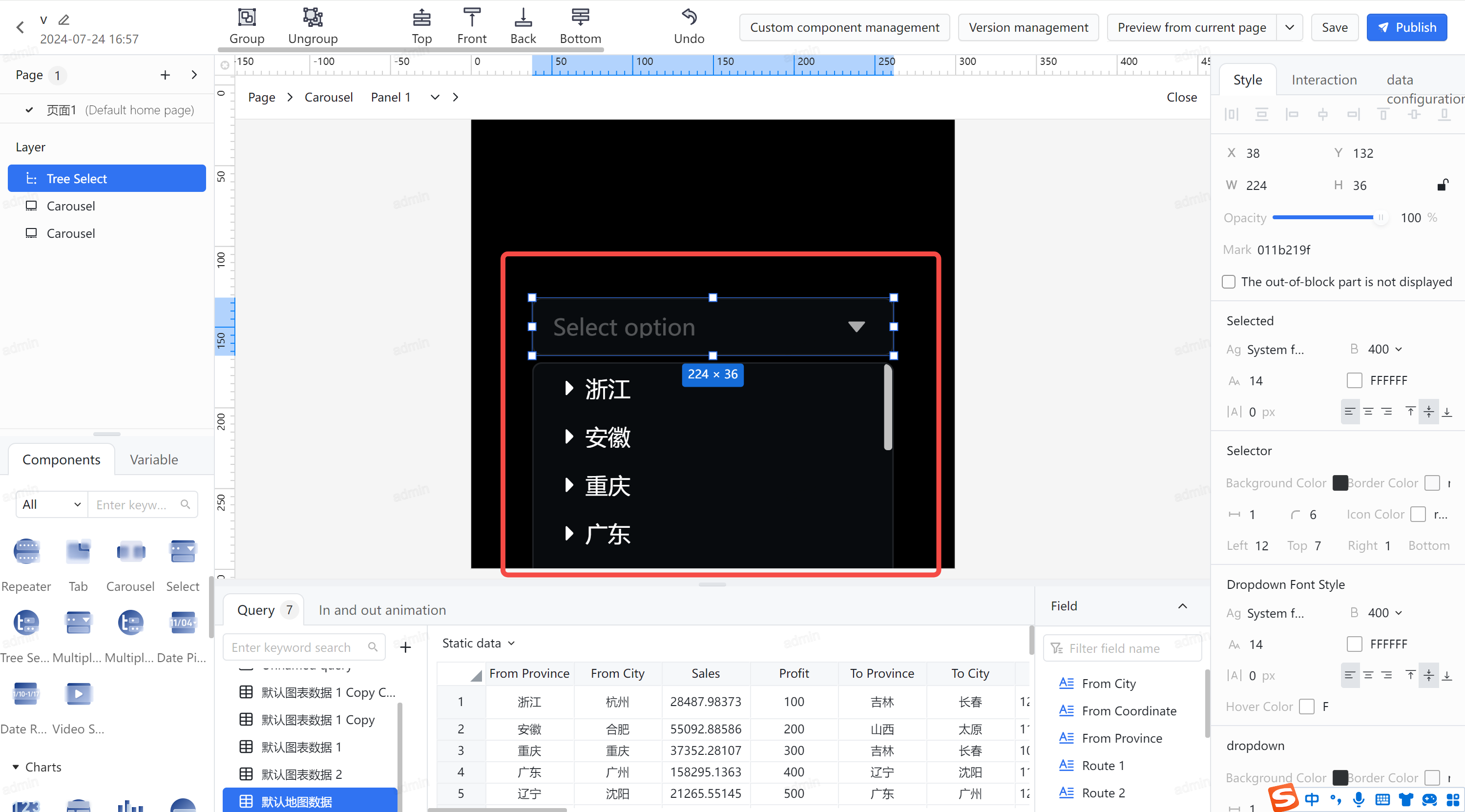Open Custom component management
This screenshot has width=1465, height=812.
pyautogui.click(x=844, y=27)
